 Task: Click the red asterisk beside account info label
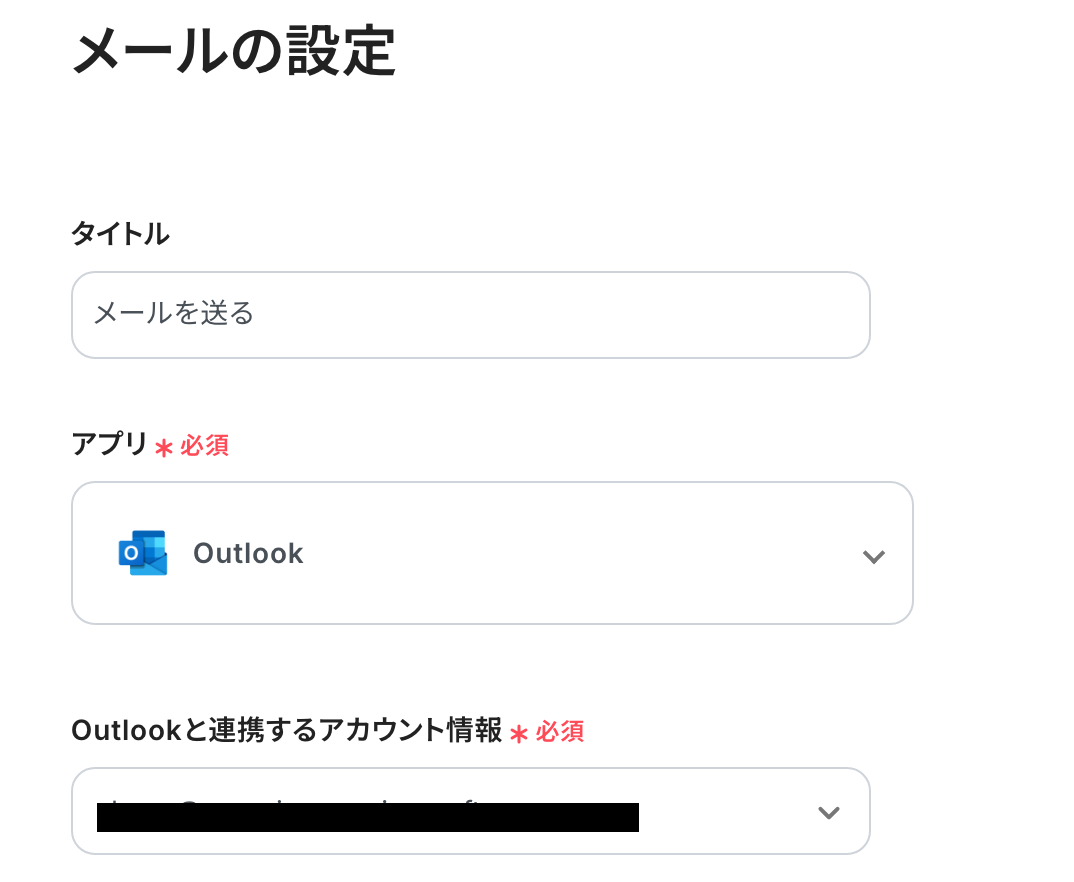[x=519, y=735]
